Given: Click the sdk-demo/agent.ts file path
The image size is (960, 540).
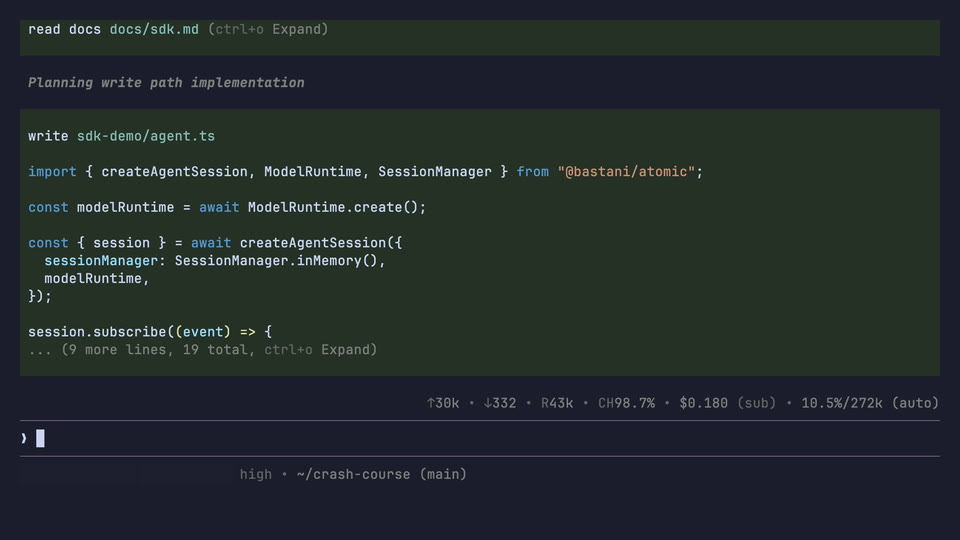Looking at the screenshot, I should (146, 136).
